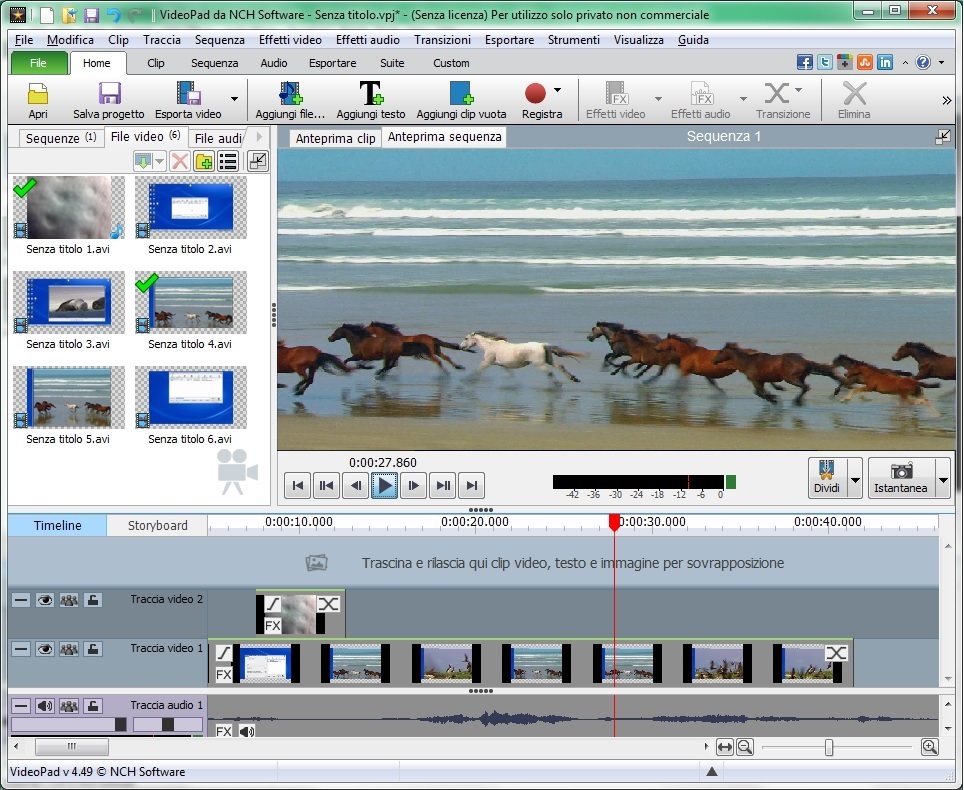The image size is (964, 790).
Task: Click the Dividi split icon
Action: point(826,471)
